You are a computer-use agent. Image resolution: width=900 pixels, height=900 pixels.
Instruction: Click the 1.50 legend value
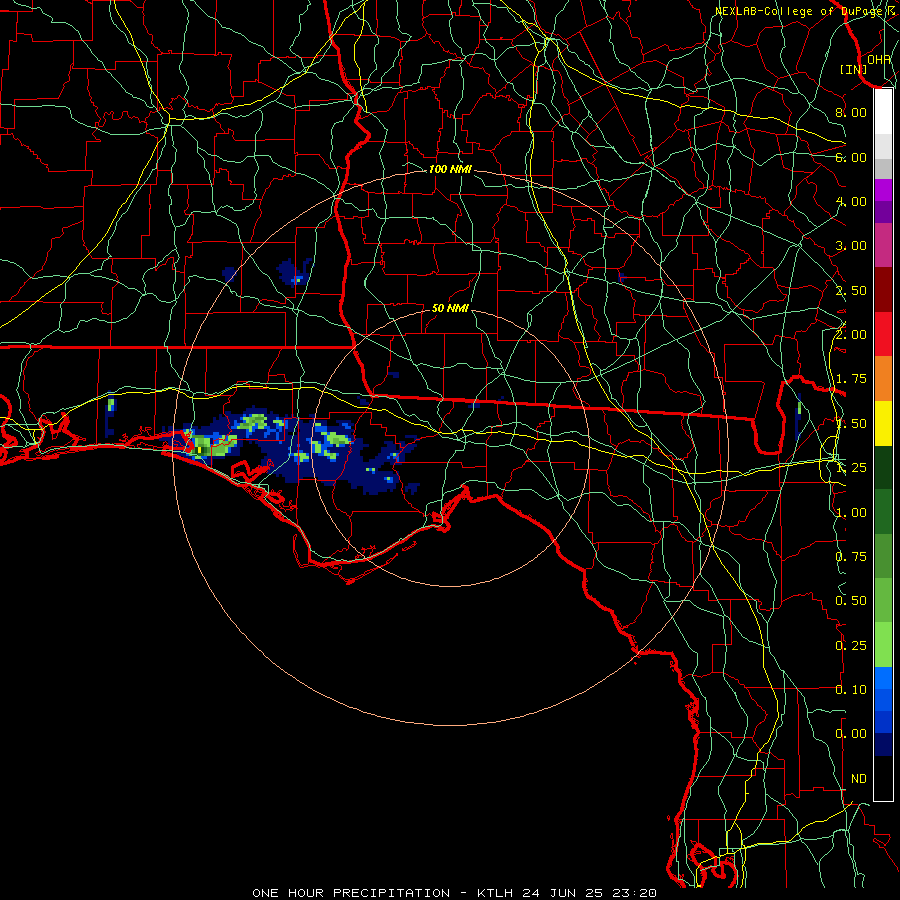tap(851, 424)
